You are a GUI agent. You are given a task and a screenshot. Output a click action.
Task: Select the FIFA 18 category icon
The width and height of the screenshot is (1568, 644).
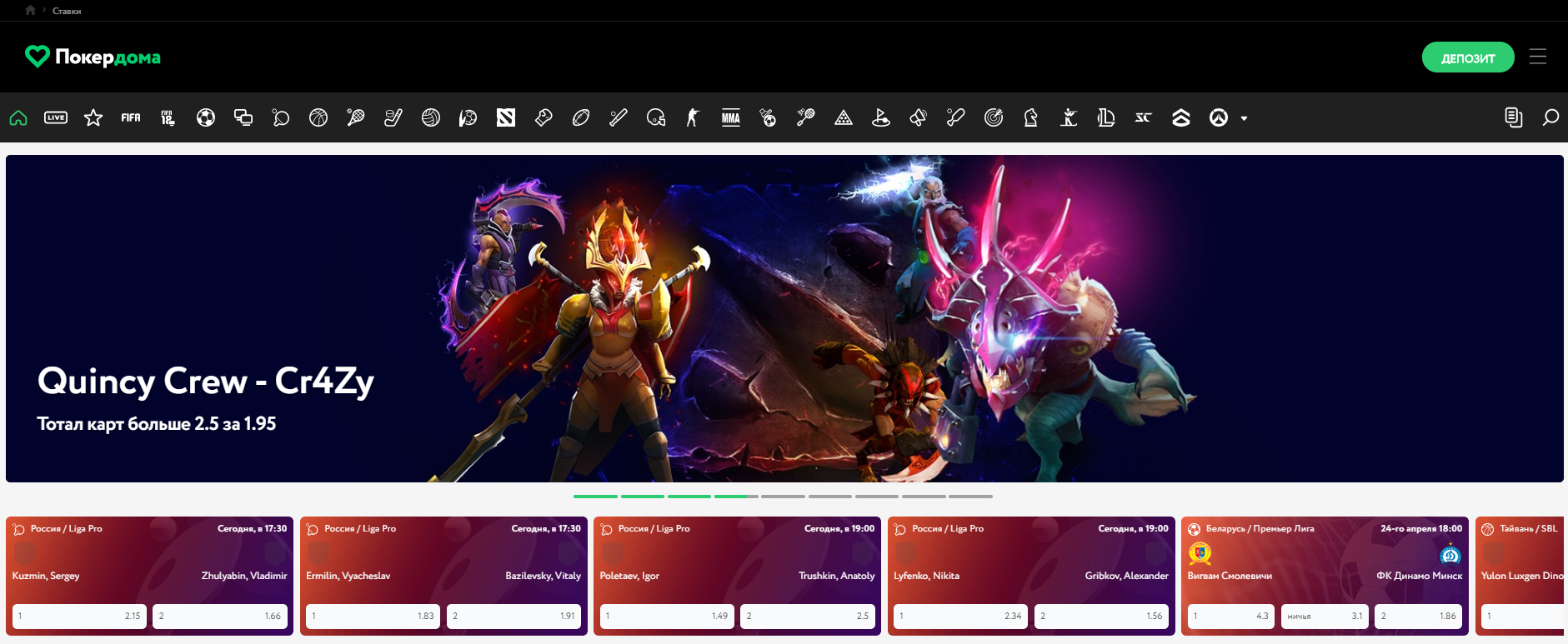coord(168,117)
